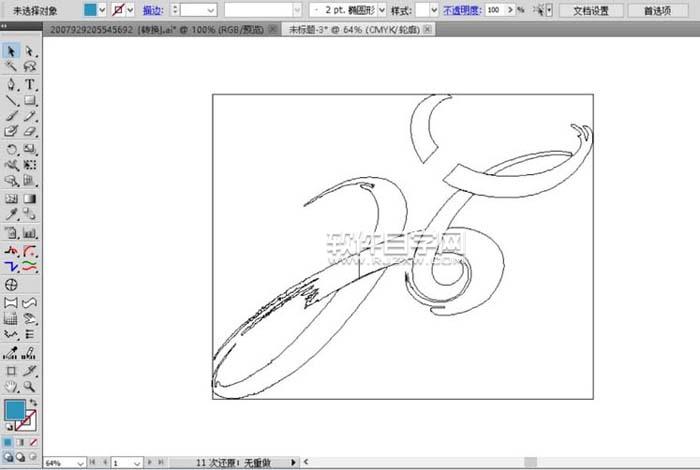
Task: Open the zoom level dropdown at bottom left
Action: coord(81,463)
